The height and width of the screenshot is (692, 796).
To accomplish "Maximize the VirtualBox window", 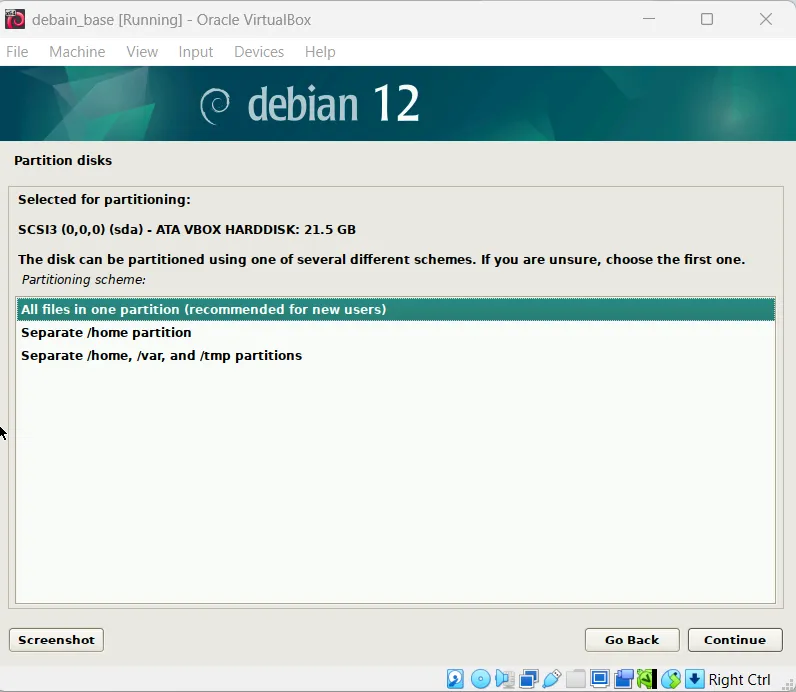I will (707, 19).
